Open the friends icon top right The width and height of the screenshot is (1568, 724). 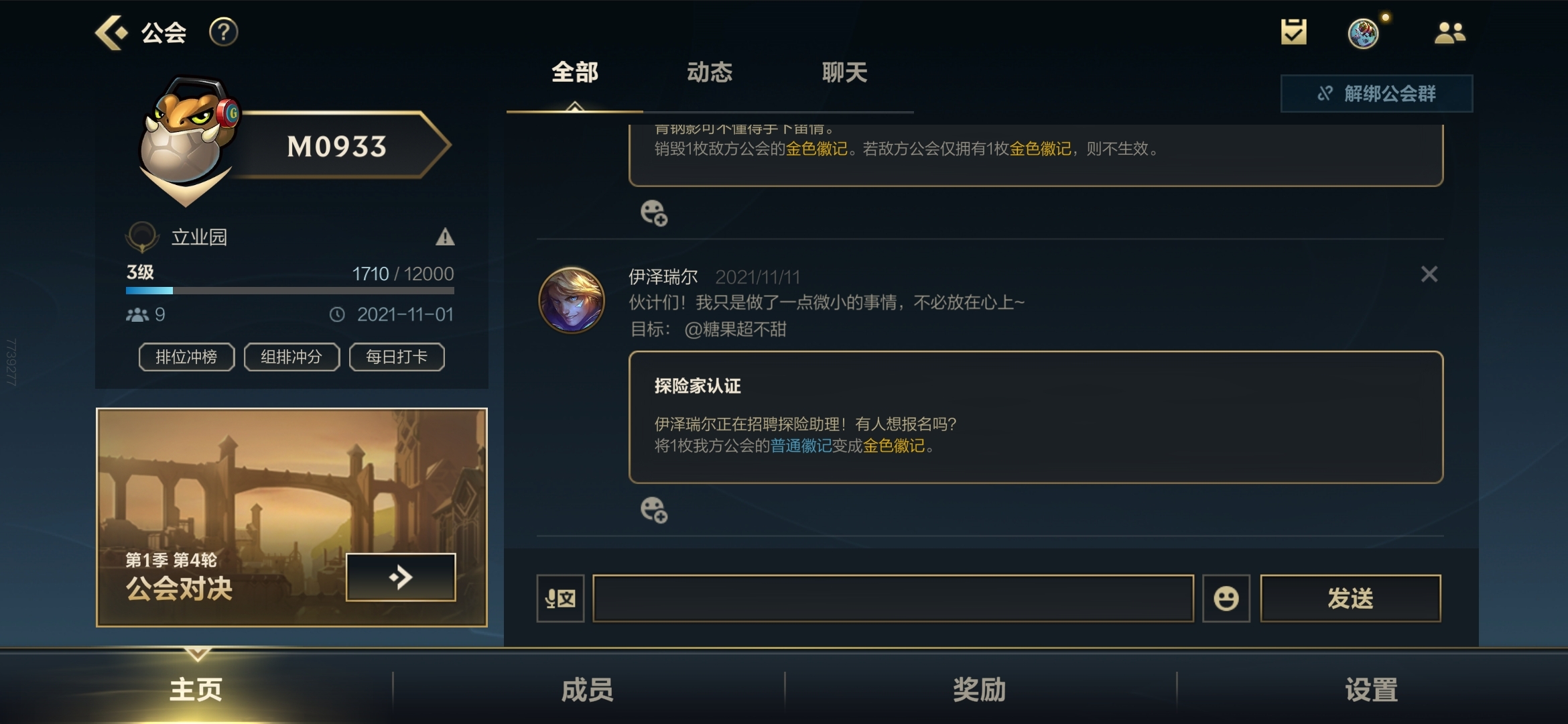(1450, 32)
